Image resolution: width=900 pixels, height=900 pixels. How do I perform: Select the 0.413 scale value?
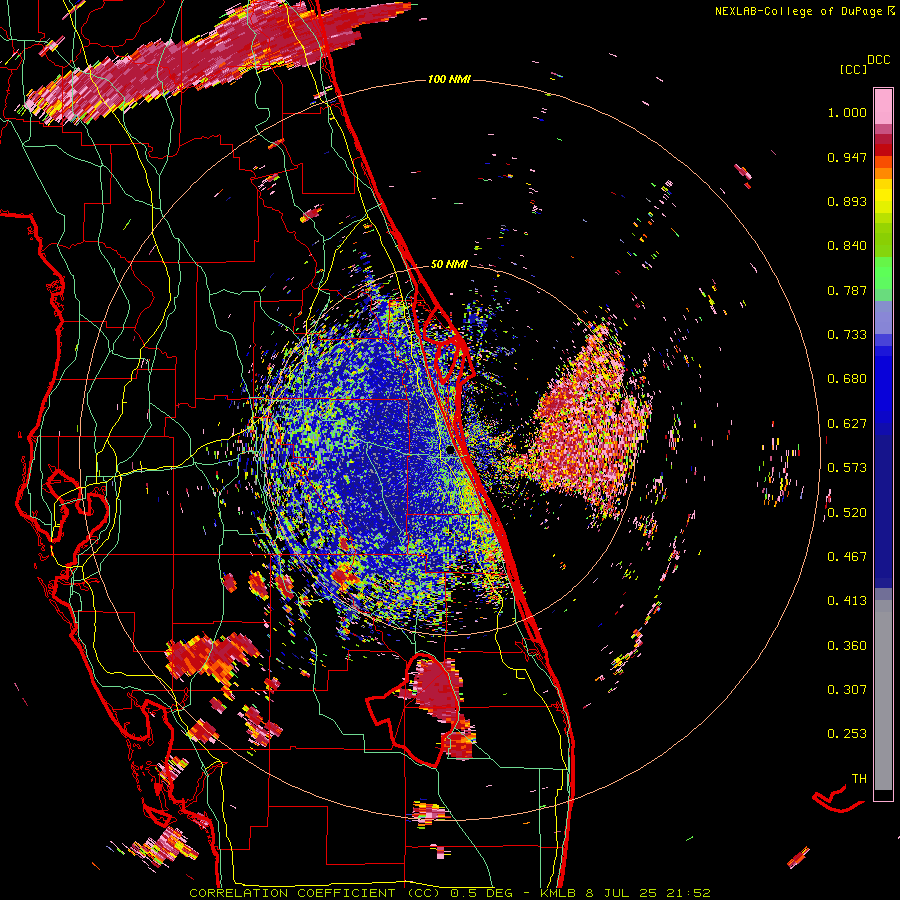pos(847,601)
